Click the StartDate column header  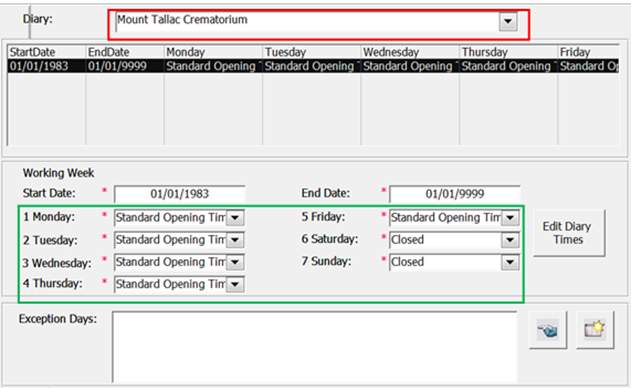pos(46,52)
